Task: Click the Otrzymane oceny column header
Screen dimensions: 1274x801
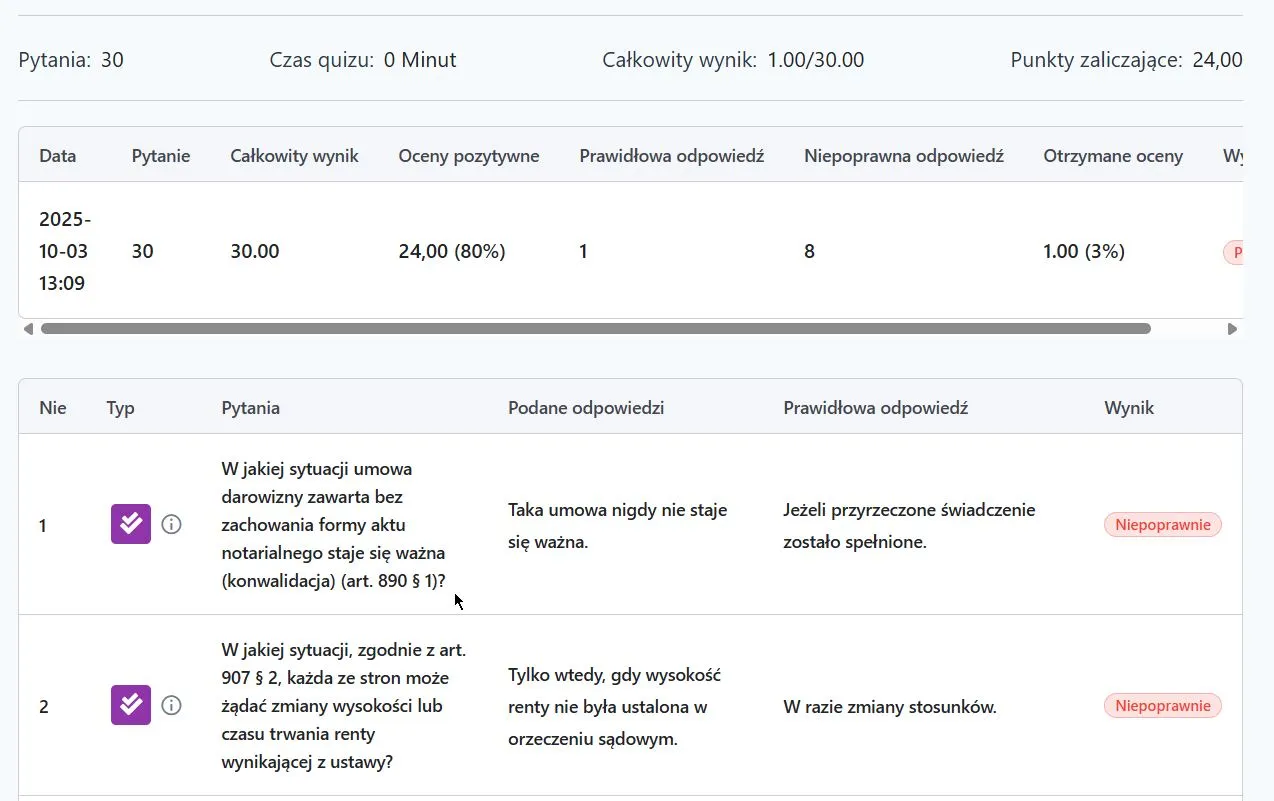Action: coord(1112,156)
